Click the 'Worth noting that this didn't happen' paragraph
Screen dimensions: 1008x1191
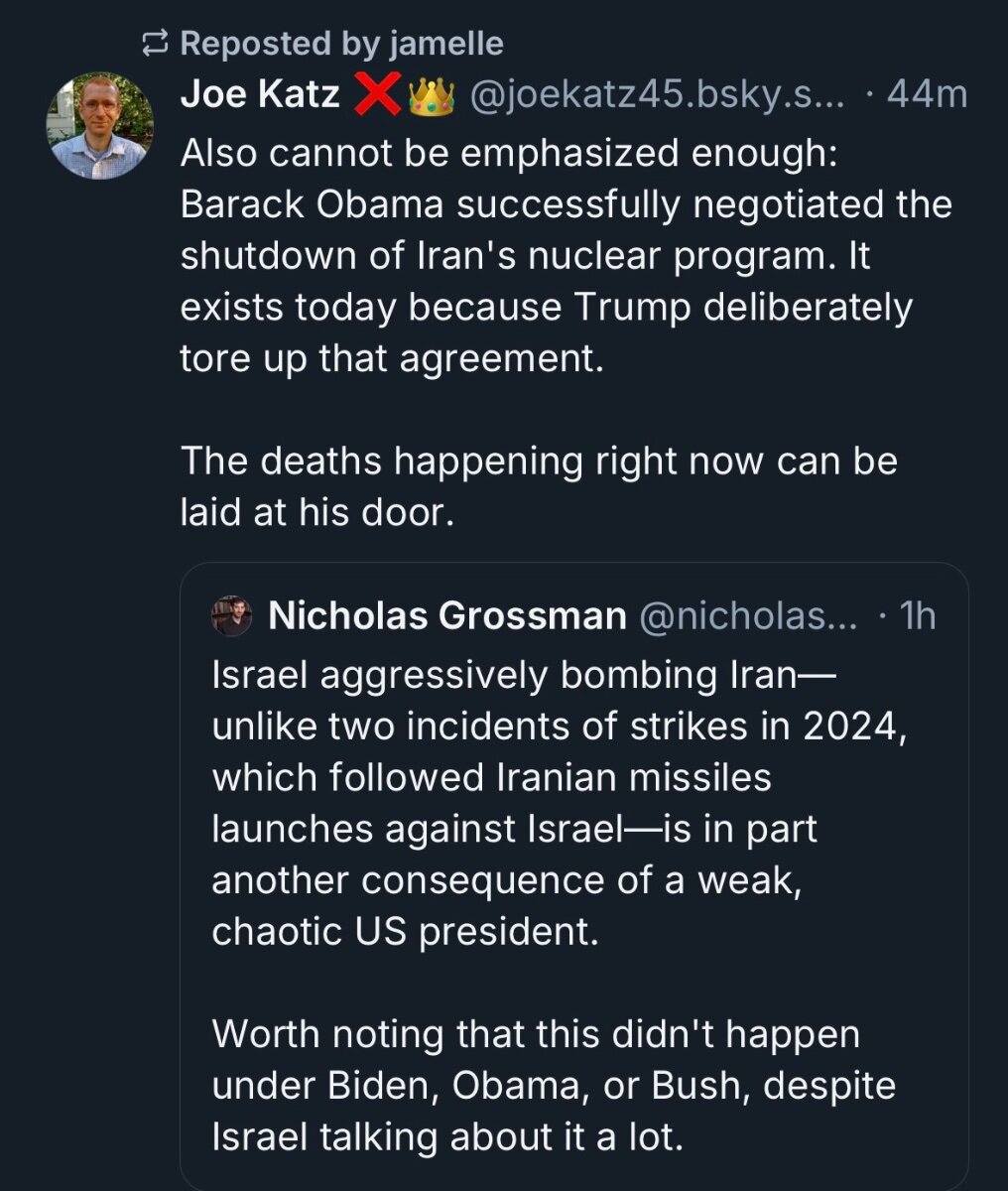point(554,1085)
